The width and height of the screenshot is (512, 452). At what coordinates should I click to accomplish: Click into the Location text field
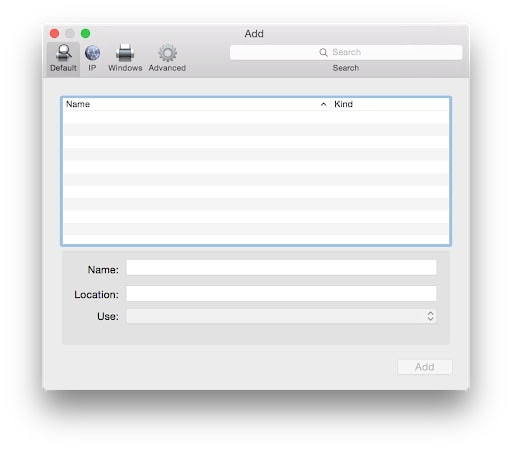(281, 294)
